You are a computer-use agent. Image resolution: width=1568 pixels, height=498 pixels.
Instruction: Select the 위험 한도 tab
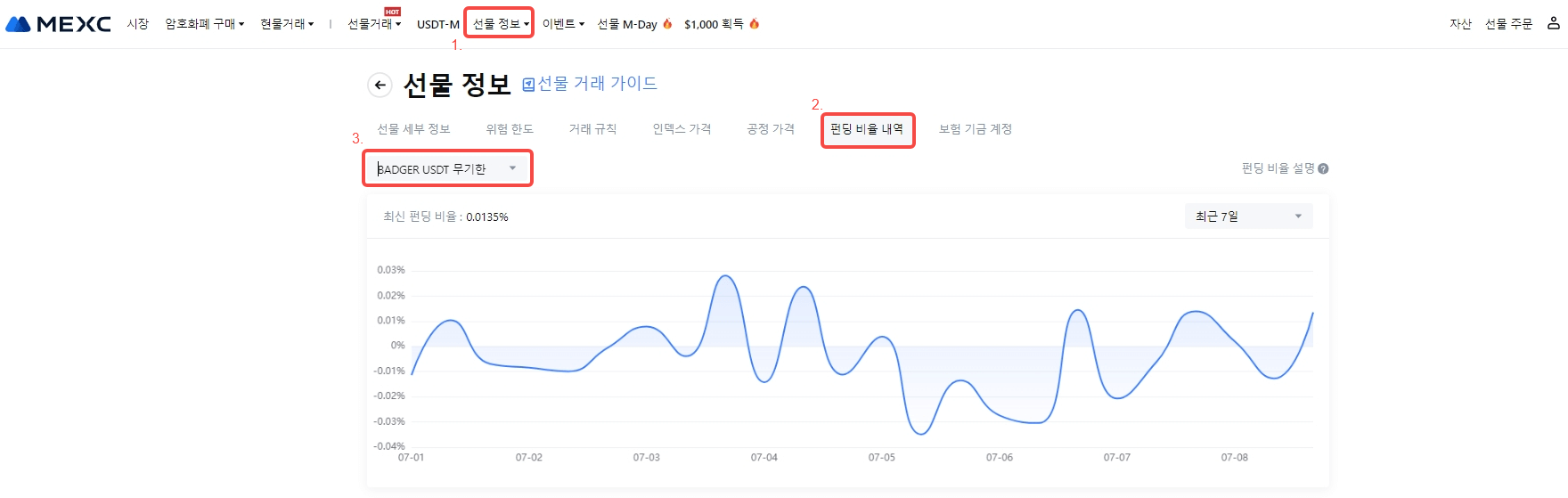[x=510, y=129]
